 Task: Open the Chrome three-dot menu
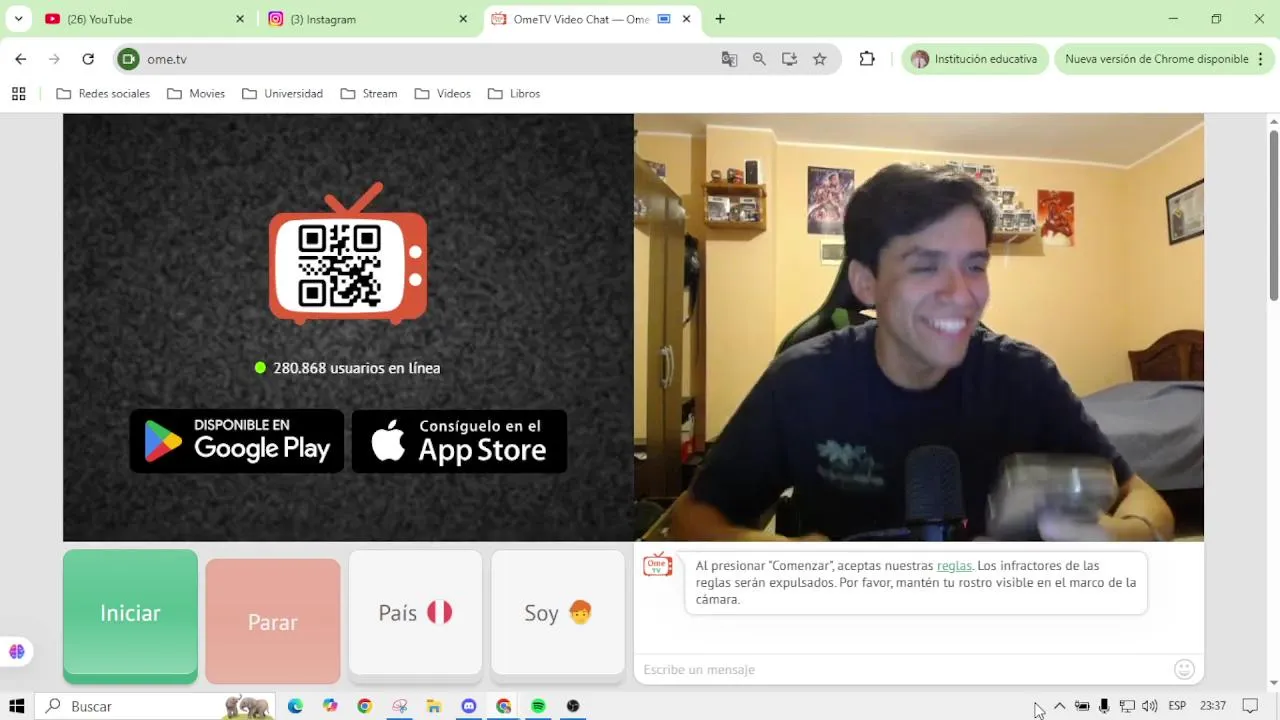[x=1261, y=59]
